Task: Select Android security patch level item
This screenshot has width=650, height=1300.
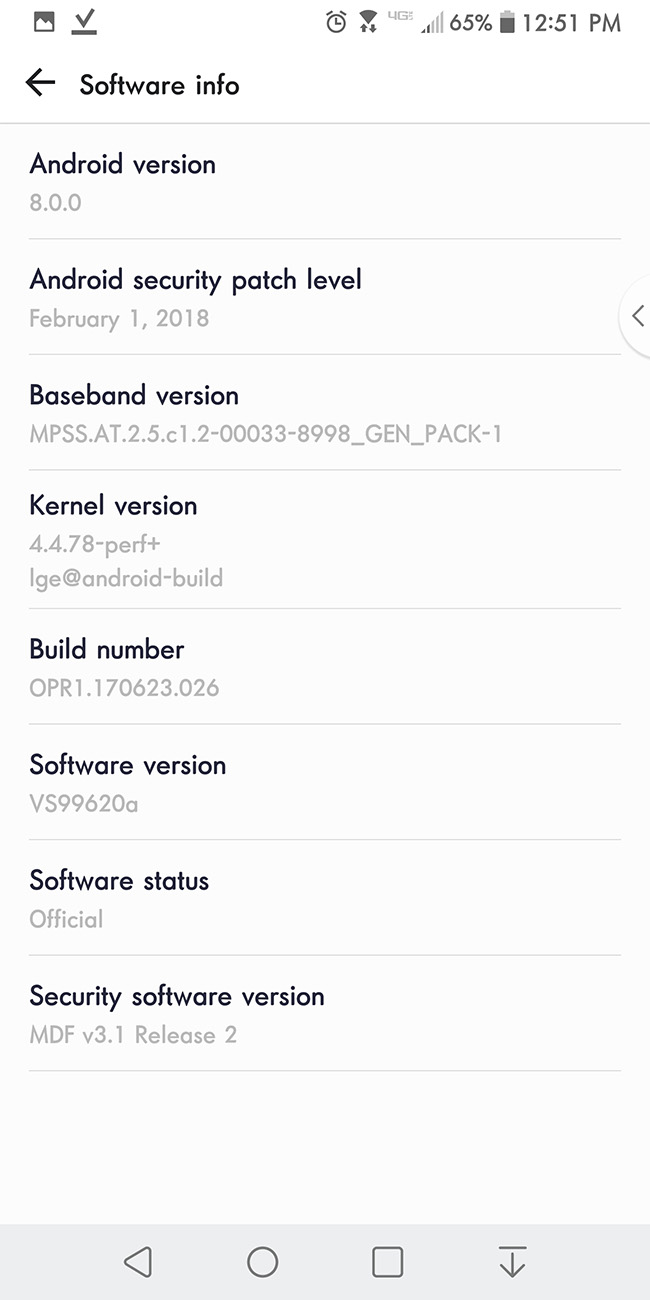Action: (x=325, y=297)
